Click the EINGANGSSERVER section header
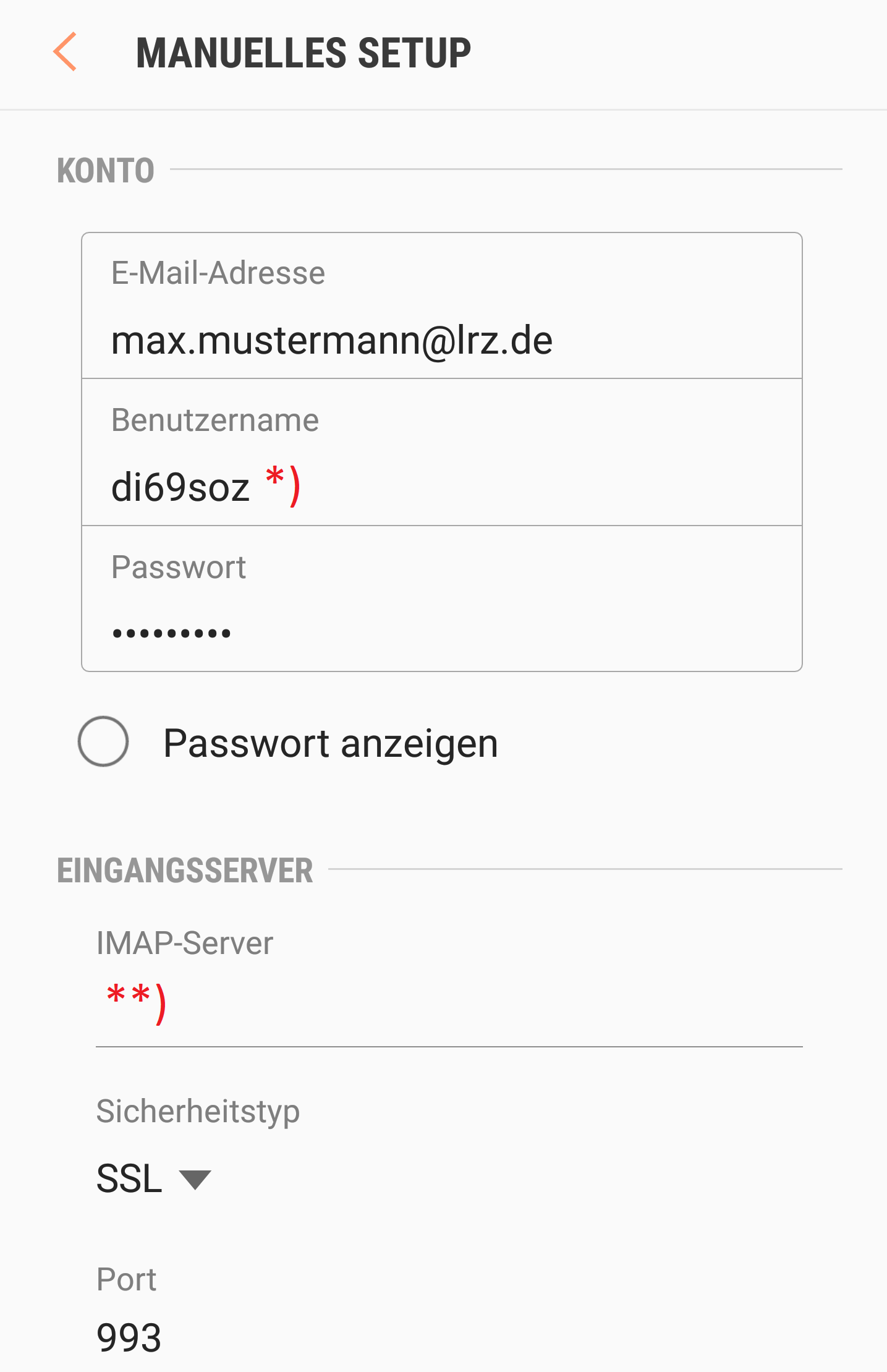887x1372 pixels. [x=185, y=871]
